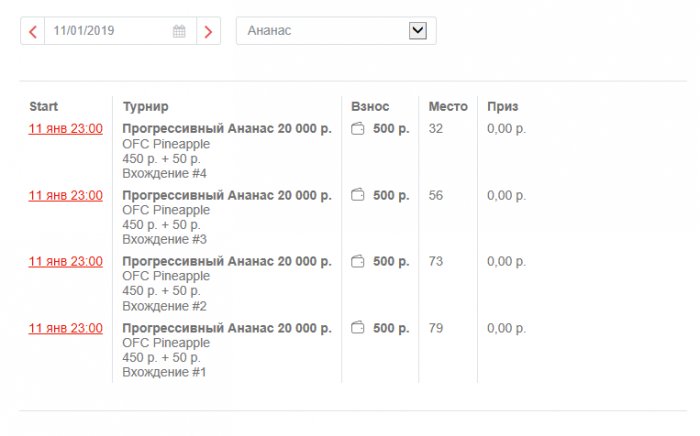Select tournament title in Вхождение #4 row
The image size is (700, 436).
[x=226, y=129]
